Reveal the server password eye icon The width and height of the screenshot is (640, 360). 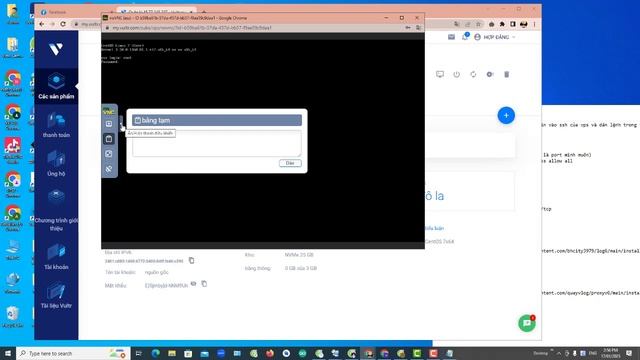(x=193, y=284)
